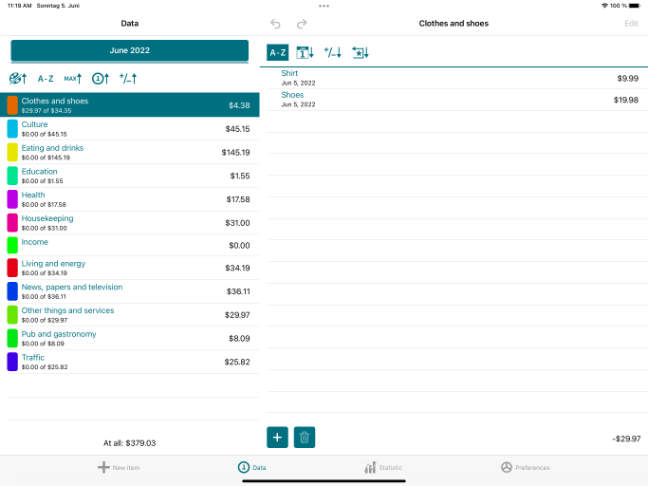This screenshot has width=648, height=486.
Task: Click the pink Housekeeping color swatch
Action: pyautogui.click(x=12, y=223)
